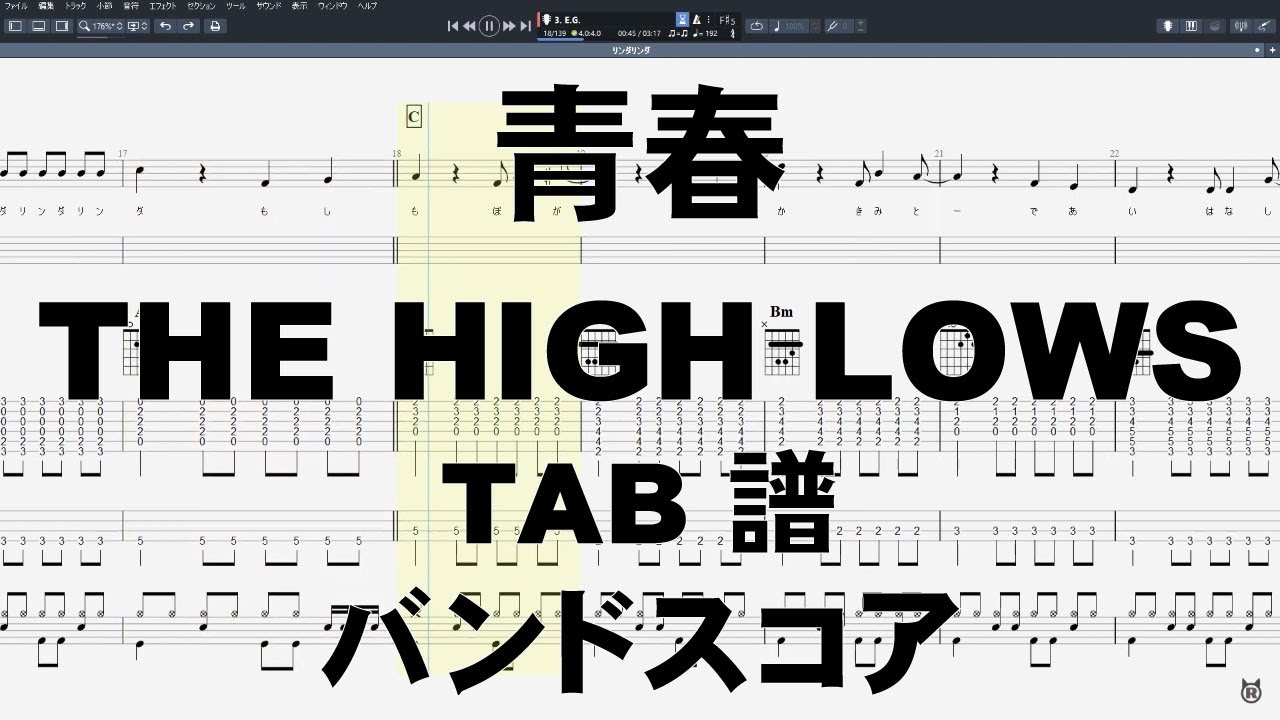Click the 18/139 bar position readout

[x=554, y=34]
